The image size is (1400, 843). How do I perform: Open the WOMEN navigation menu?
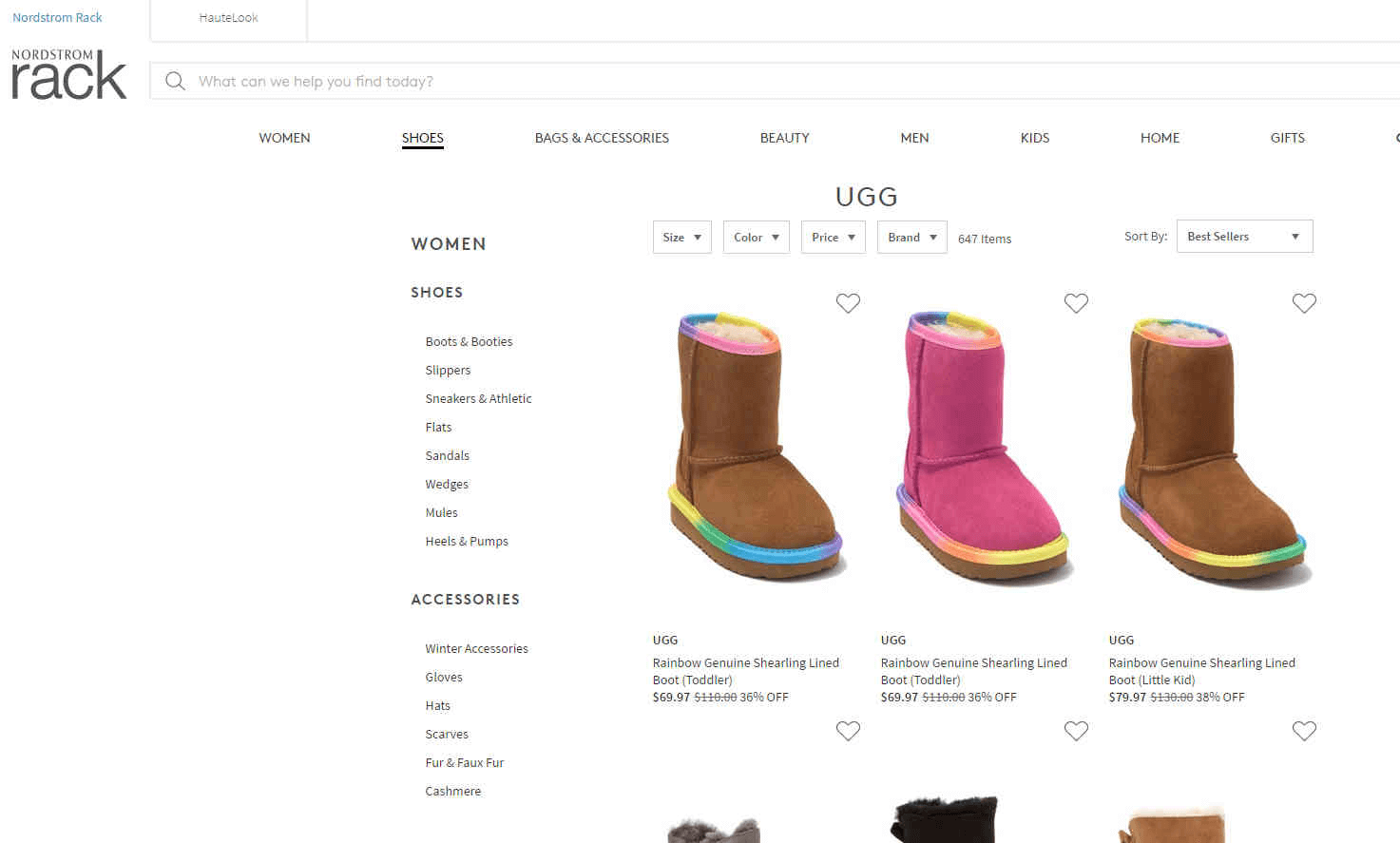click(284, 138)
